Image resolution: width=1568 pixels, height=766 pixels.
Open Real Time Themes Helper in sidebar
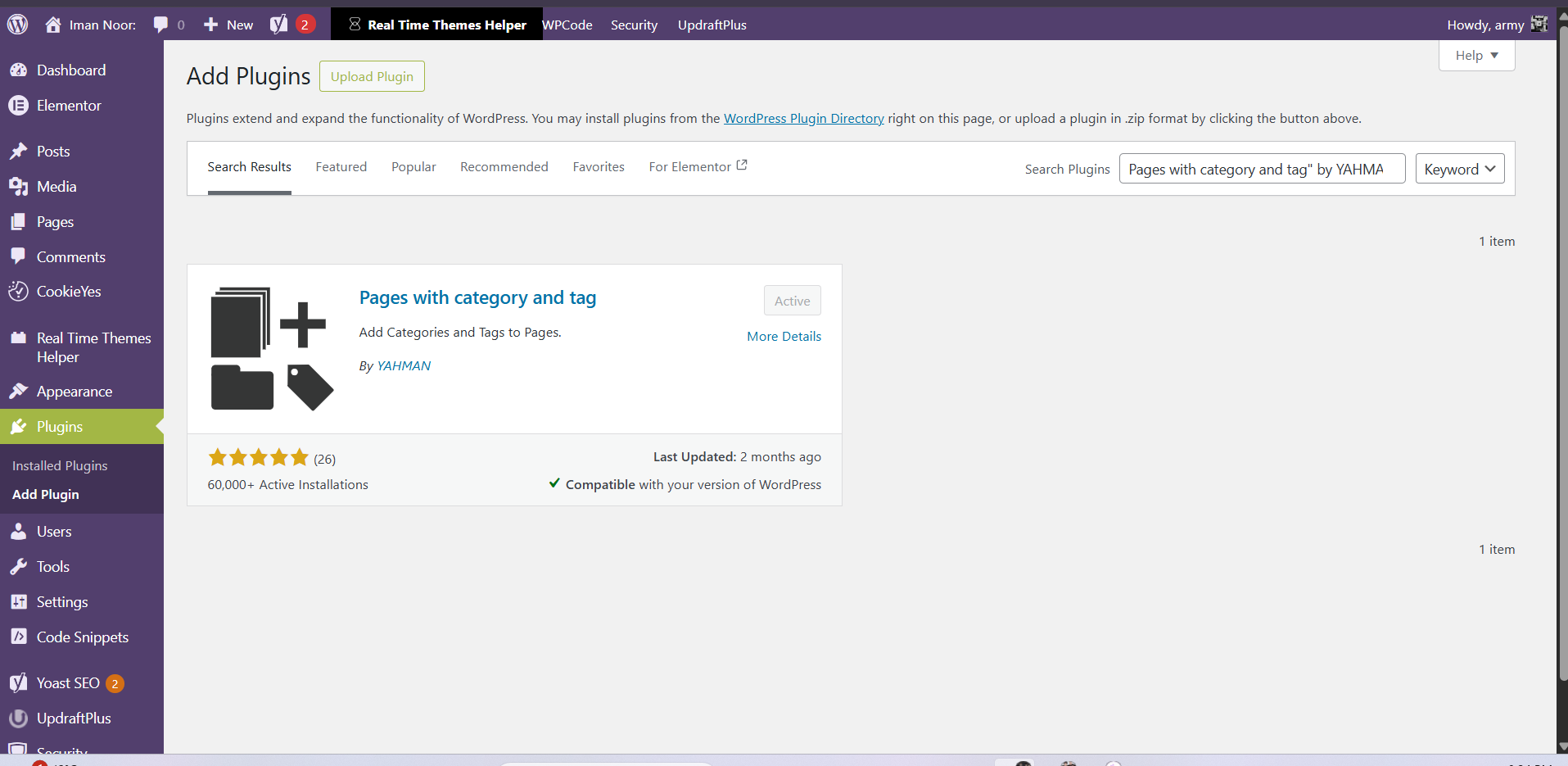[94, 347]
